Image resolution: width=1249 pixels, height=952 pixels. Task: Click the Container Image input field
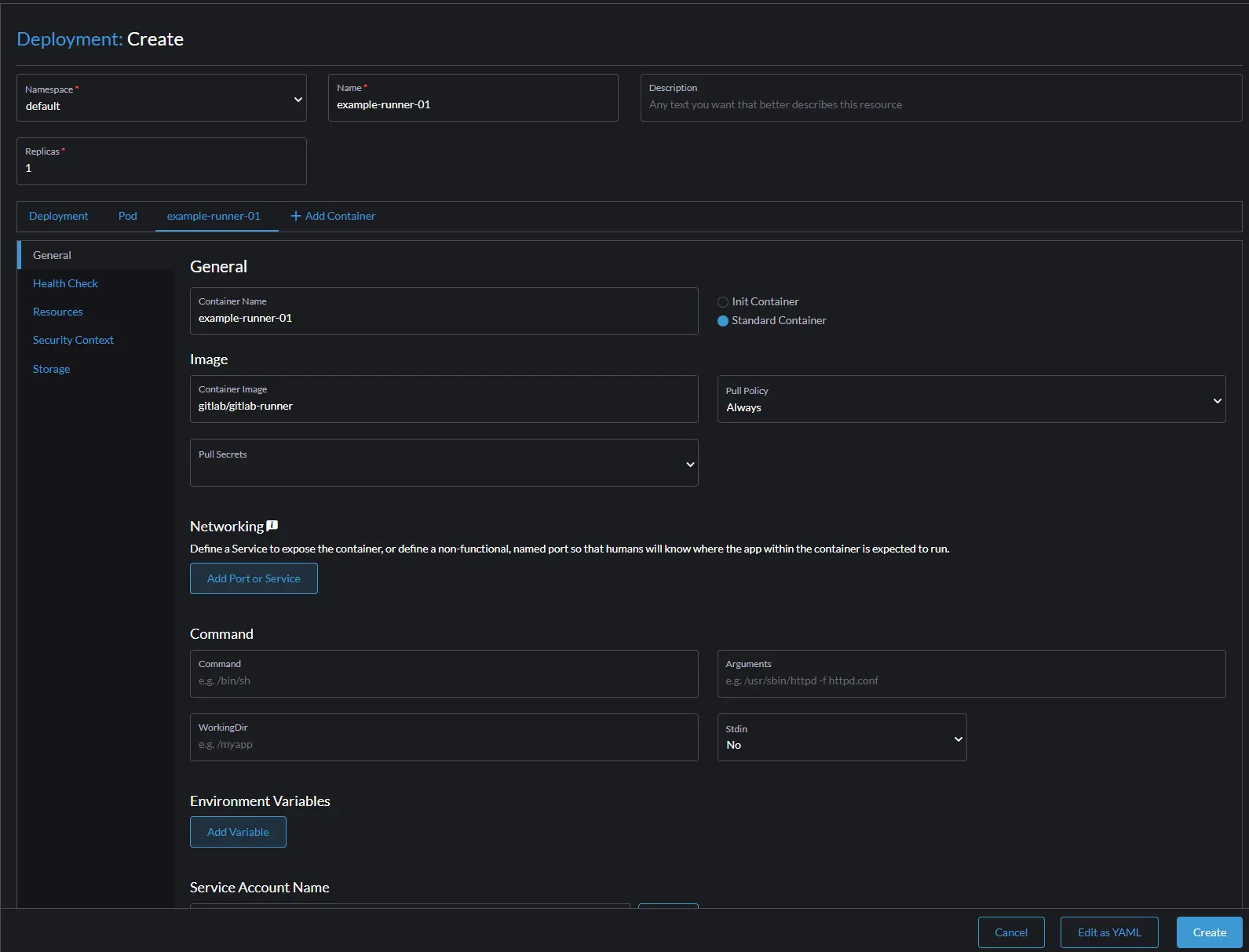point(444,406)
